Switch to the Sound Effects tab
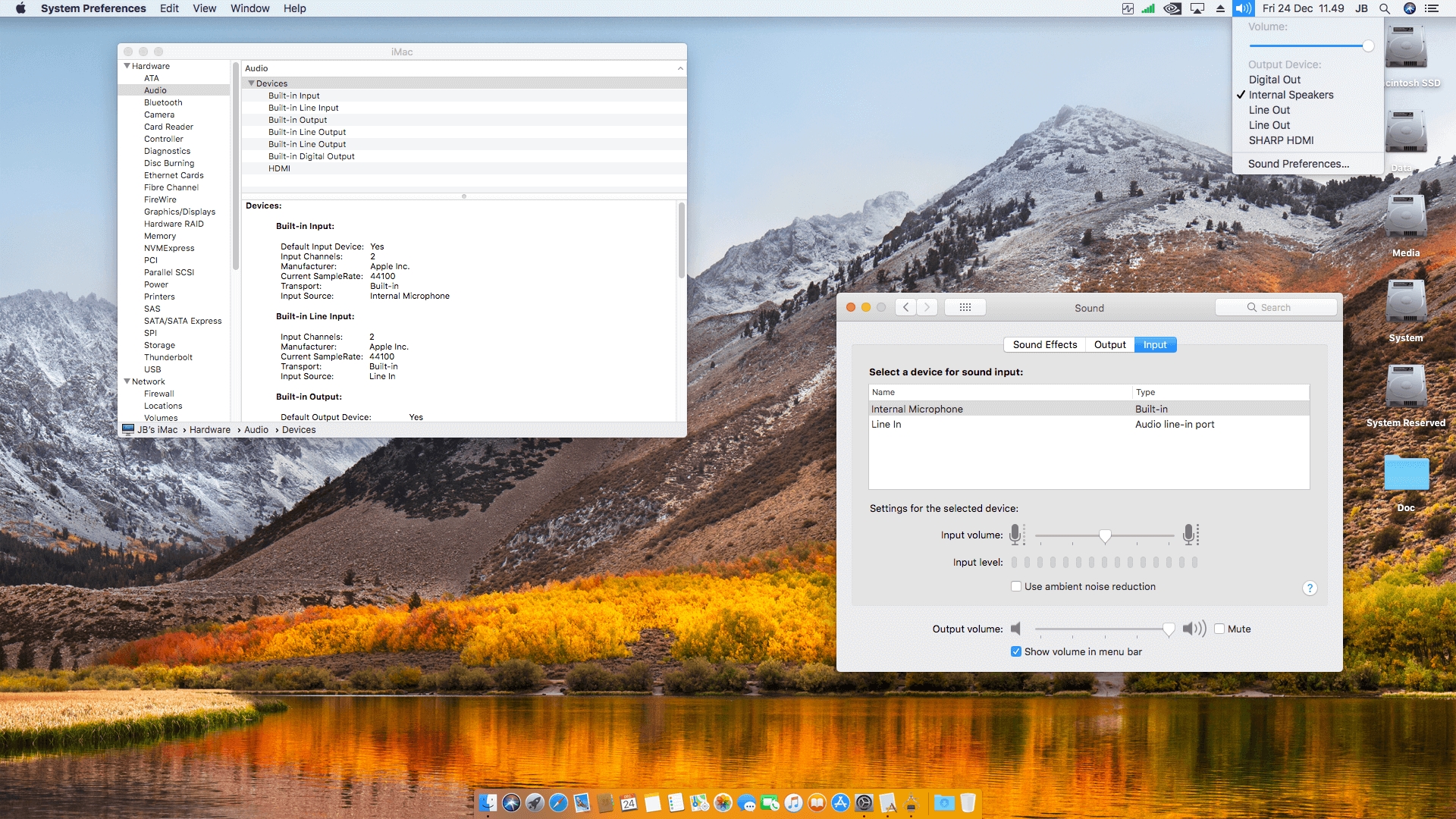 point(1044,344)
